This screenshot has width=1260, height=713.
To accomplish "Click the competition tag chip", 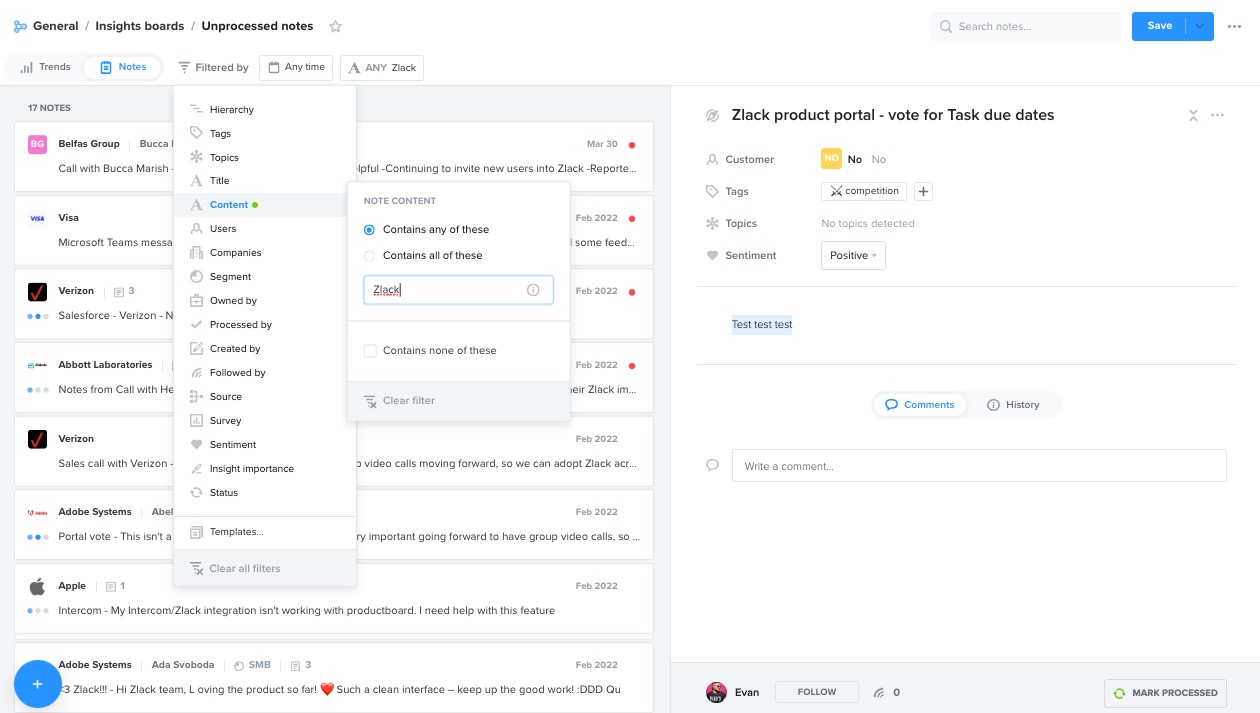I will click(x=864, y=191).
